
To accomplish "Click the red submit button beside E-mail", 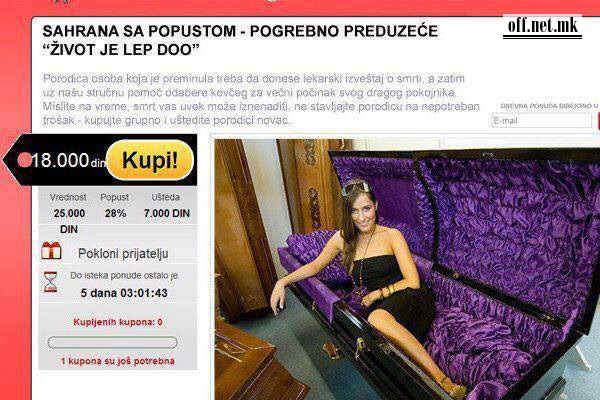I will coord(597,121).
